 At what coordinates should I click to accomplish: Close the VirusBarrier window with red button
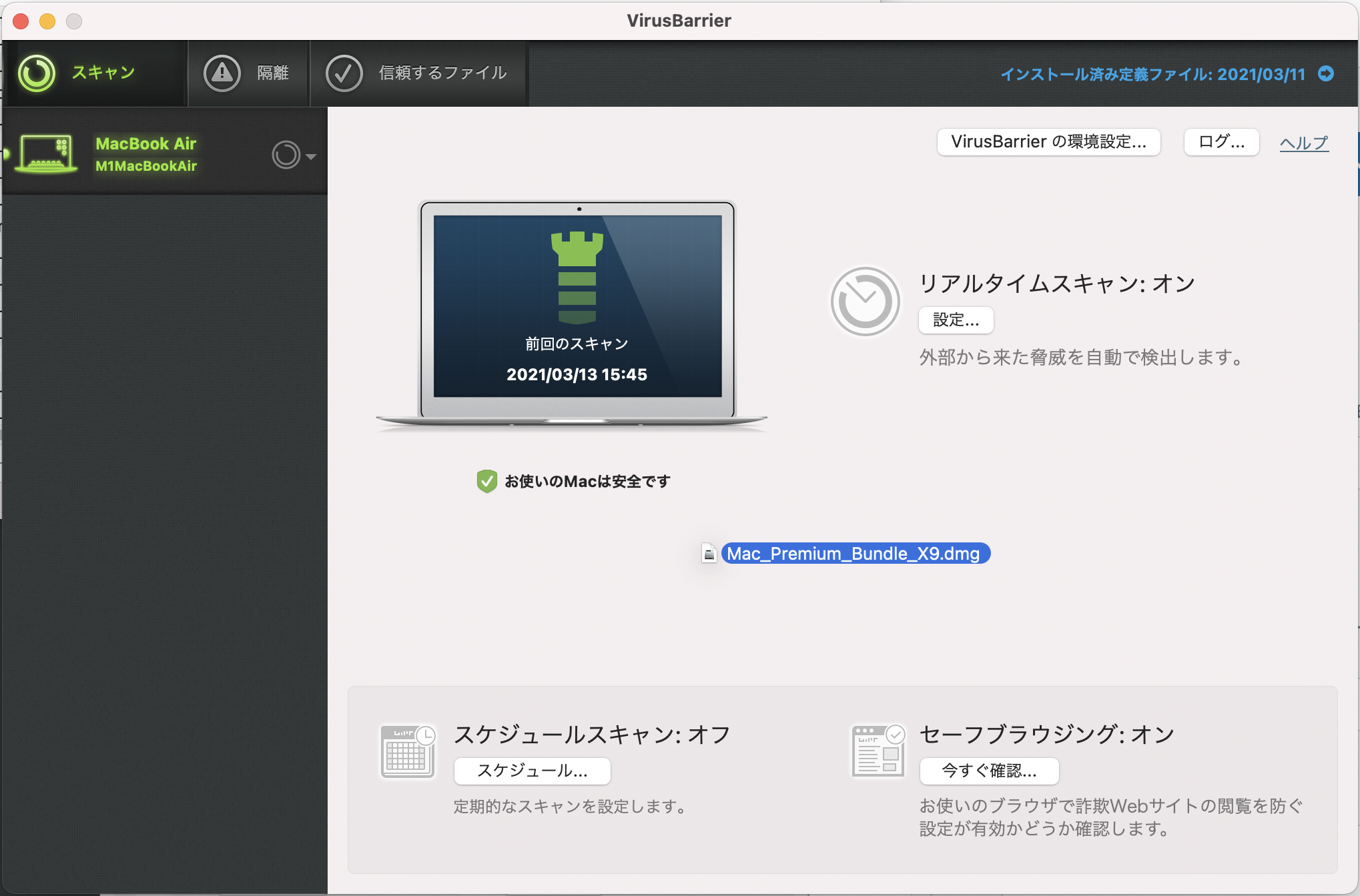21,21
